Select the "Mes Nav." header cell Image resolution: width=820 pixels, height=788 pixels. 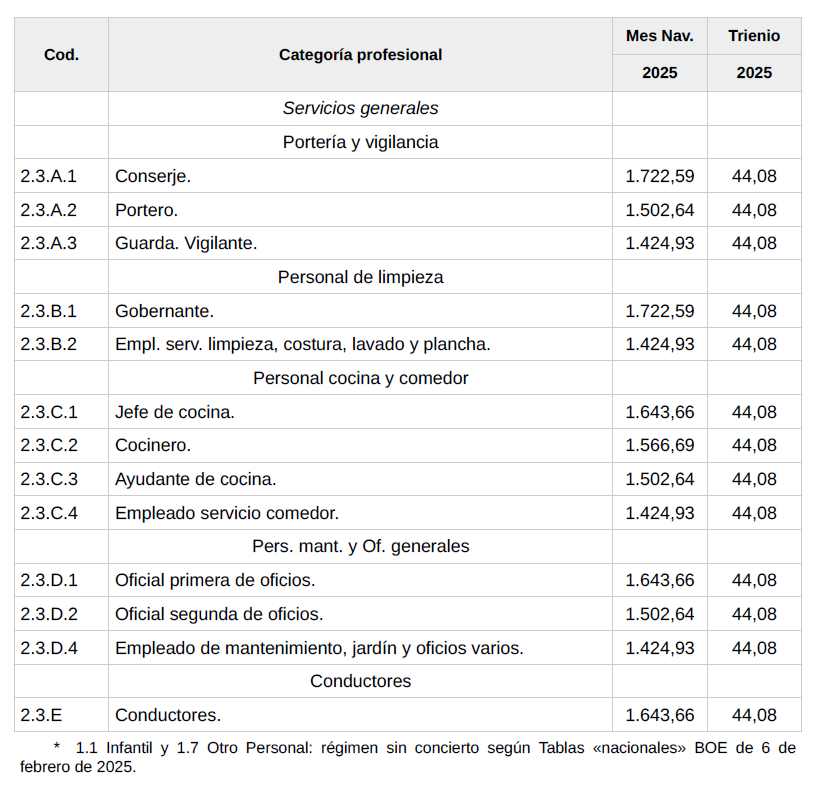click(x=659, y=36)
